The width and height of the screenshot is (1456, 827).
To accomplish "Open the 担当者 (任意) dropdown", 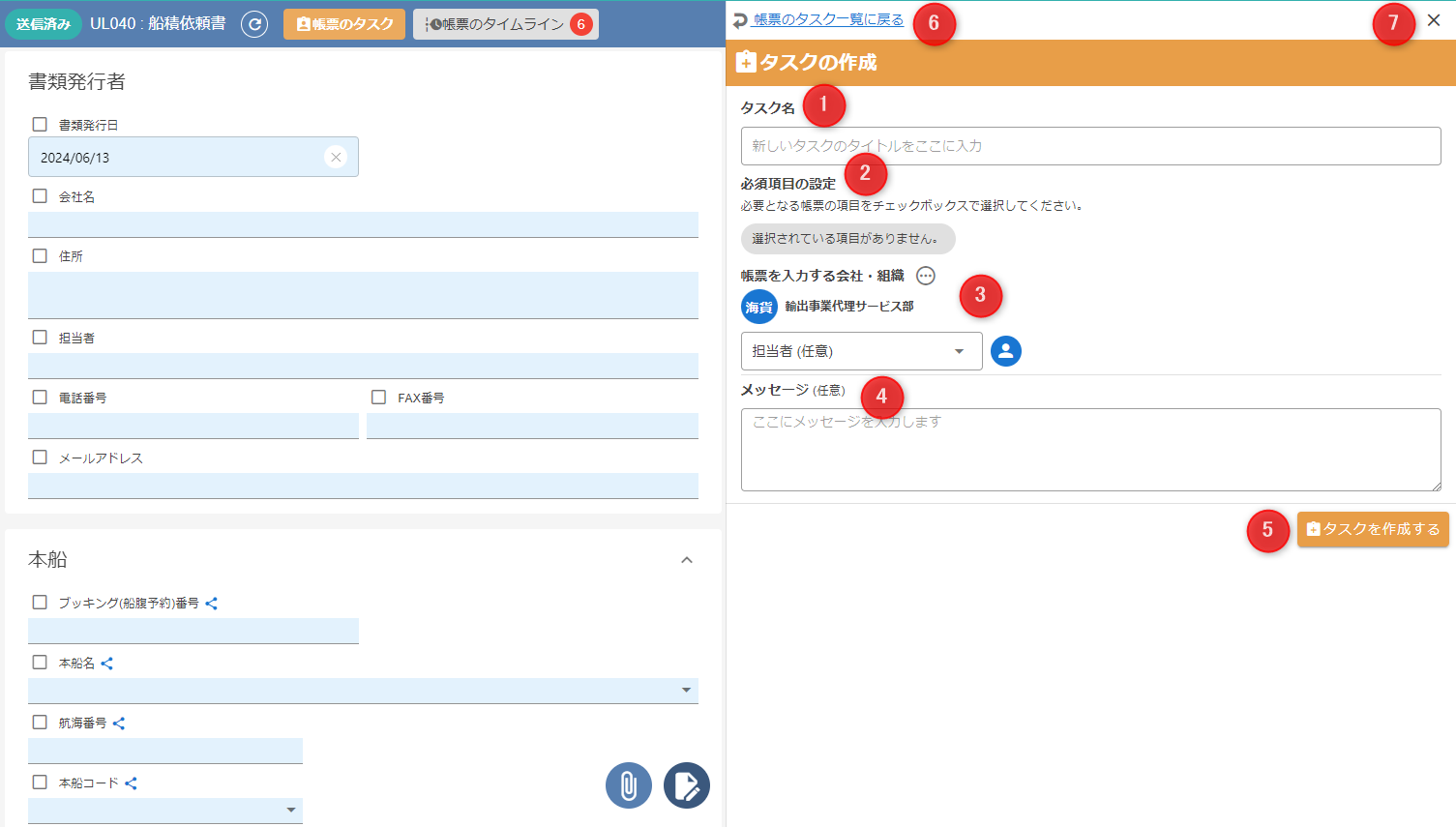I will pyautogui.click(x=861, y=351).
